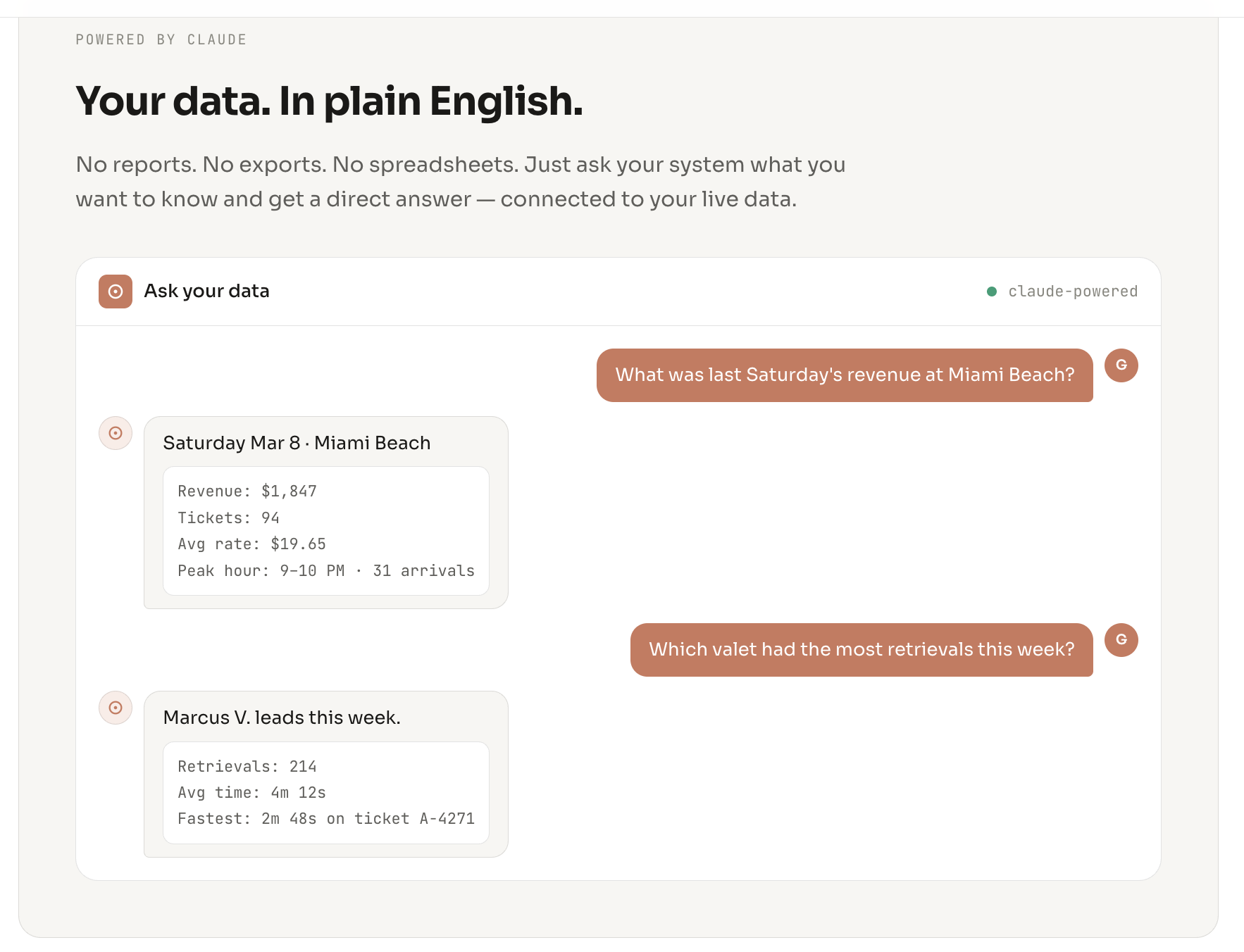Image resolution: width=1244 pixels, height=952 pixels.
Task: Select the assistant icon beside the Miami Beach response
Action: (115, 433)
